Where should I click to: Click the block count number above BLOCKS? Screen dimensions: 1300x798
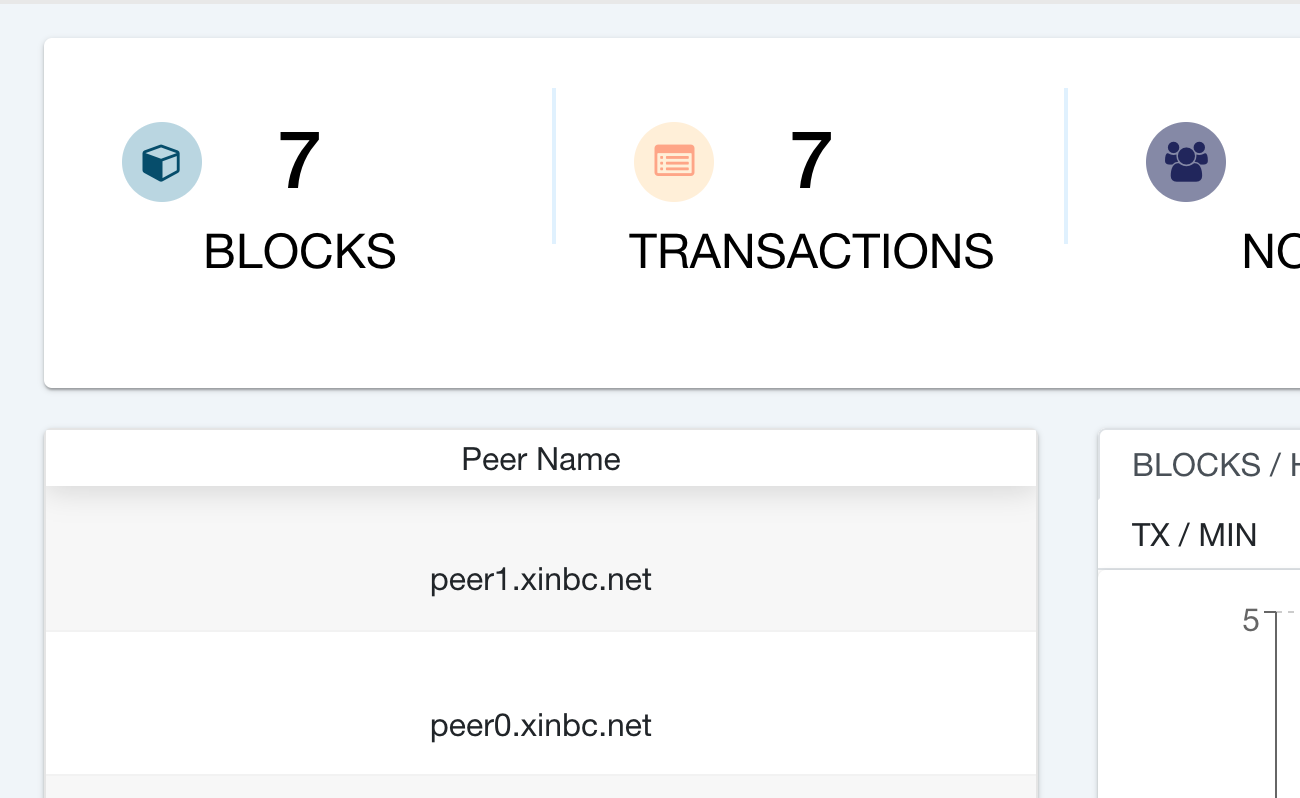point(299,162)
